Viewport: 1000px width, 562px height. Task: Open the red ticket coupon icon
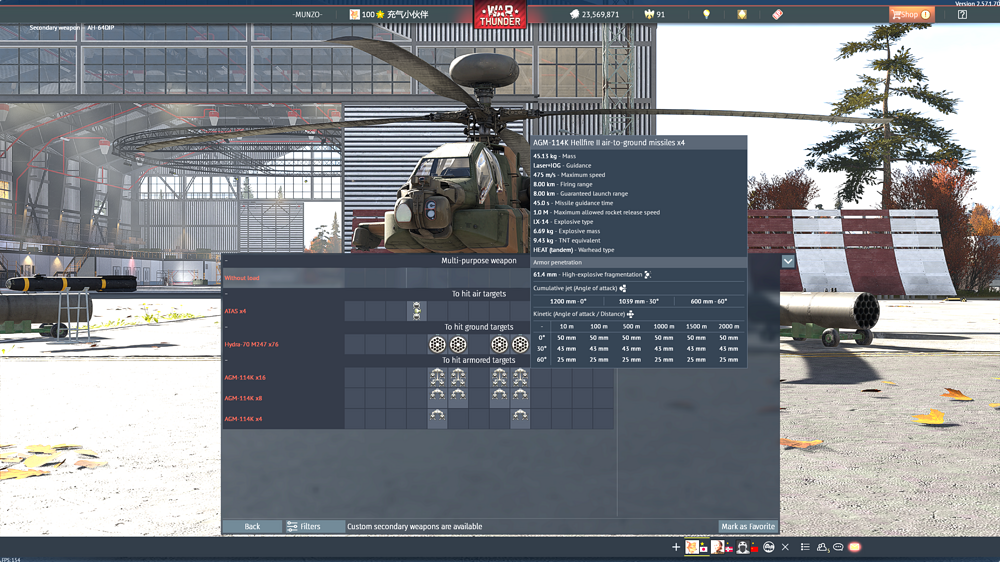coord(777,14)
